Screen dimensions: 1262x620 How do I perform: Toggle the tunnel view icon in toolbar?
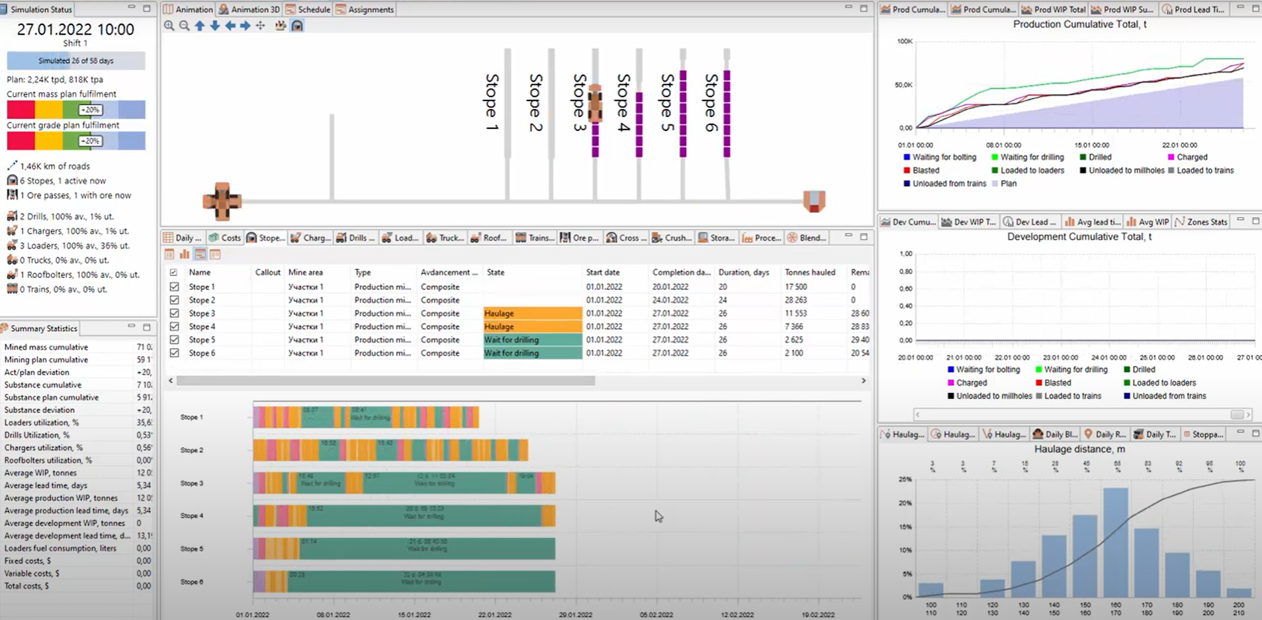coord(297,26)
